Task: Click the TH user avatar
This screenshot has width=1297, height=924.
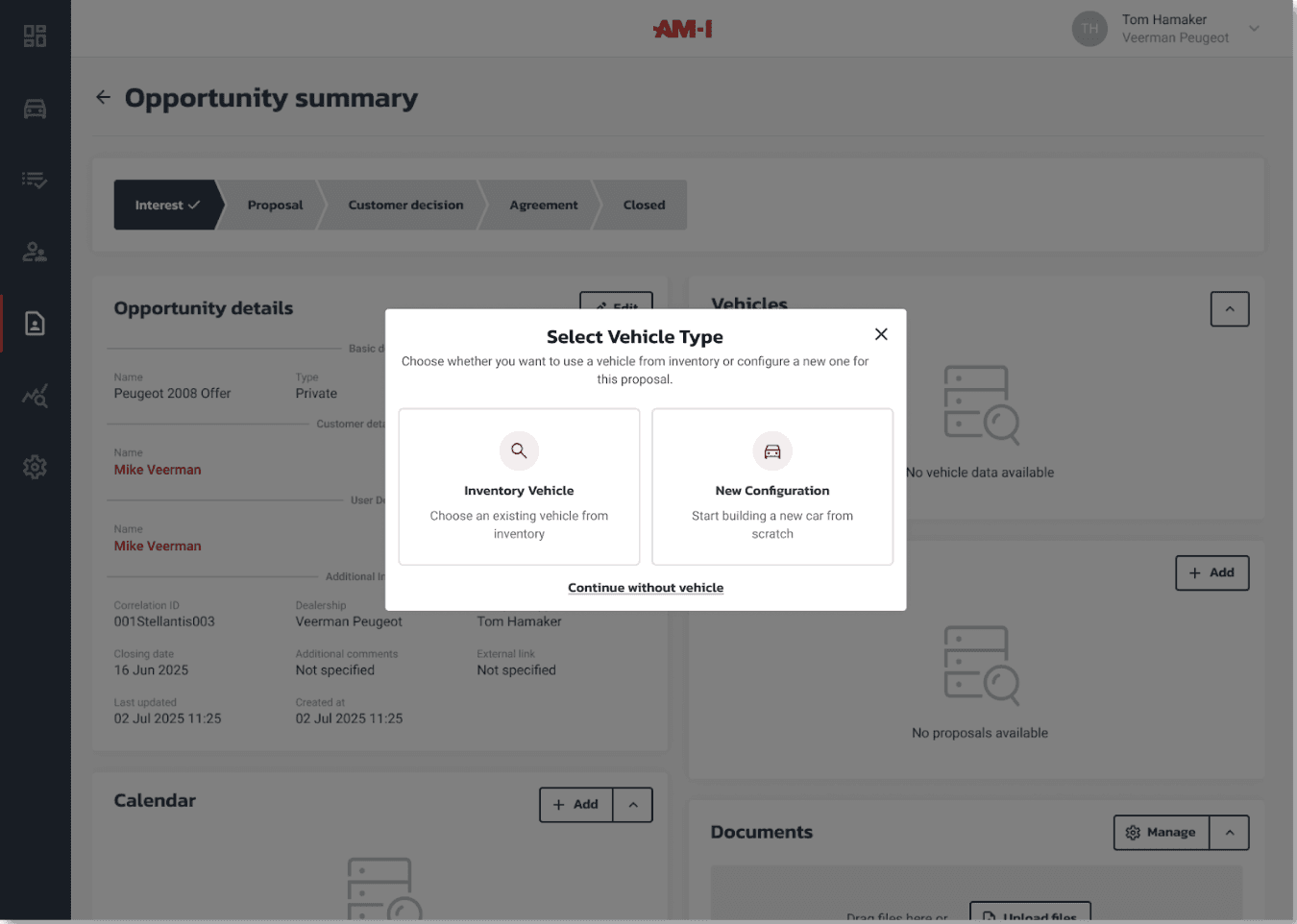Action: tap(1089, 29)
